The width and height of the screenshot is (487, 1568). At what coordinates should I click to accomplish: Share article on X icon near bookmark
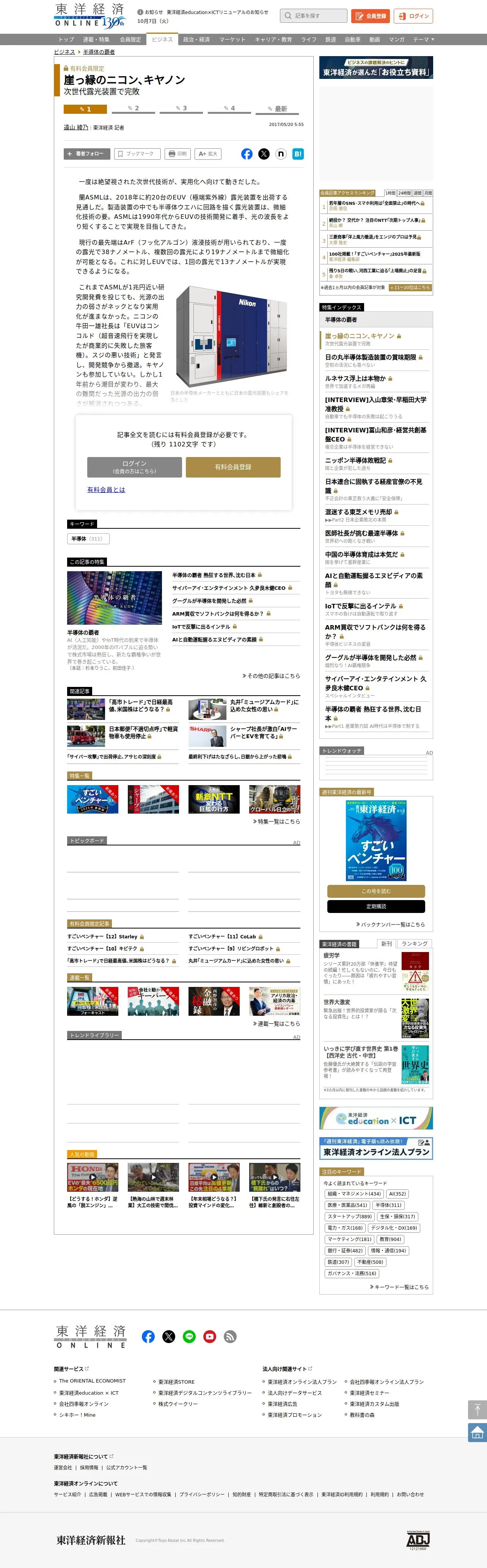tap(264, 154)
